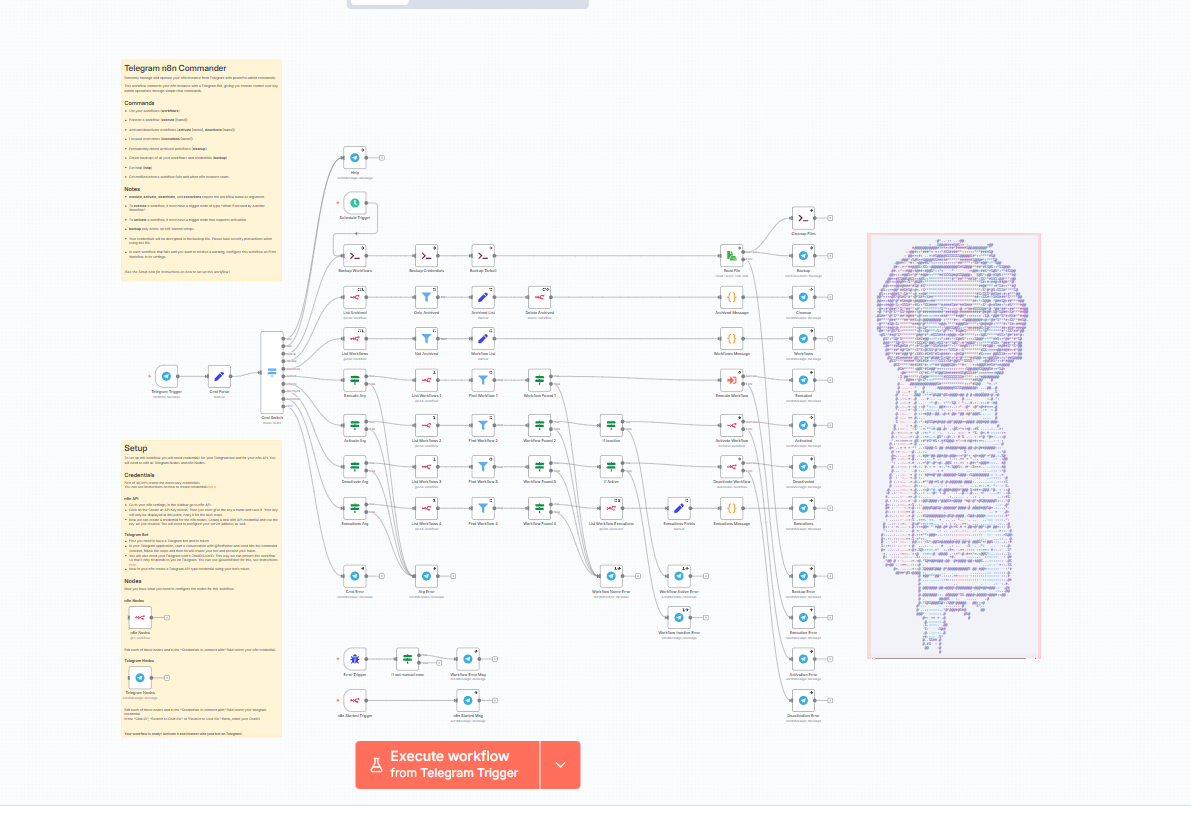The width and height of the screenshot is (1191, 831).
Task: Select the Cmd Switch node
Action: pos(272,372)
